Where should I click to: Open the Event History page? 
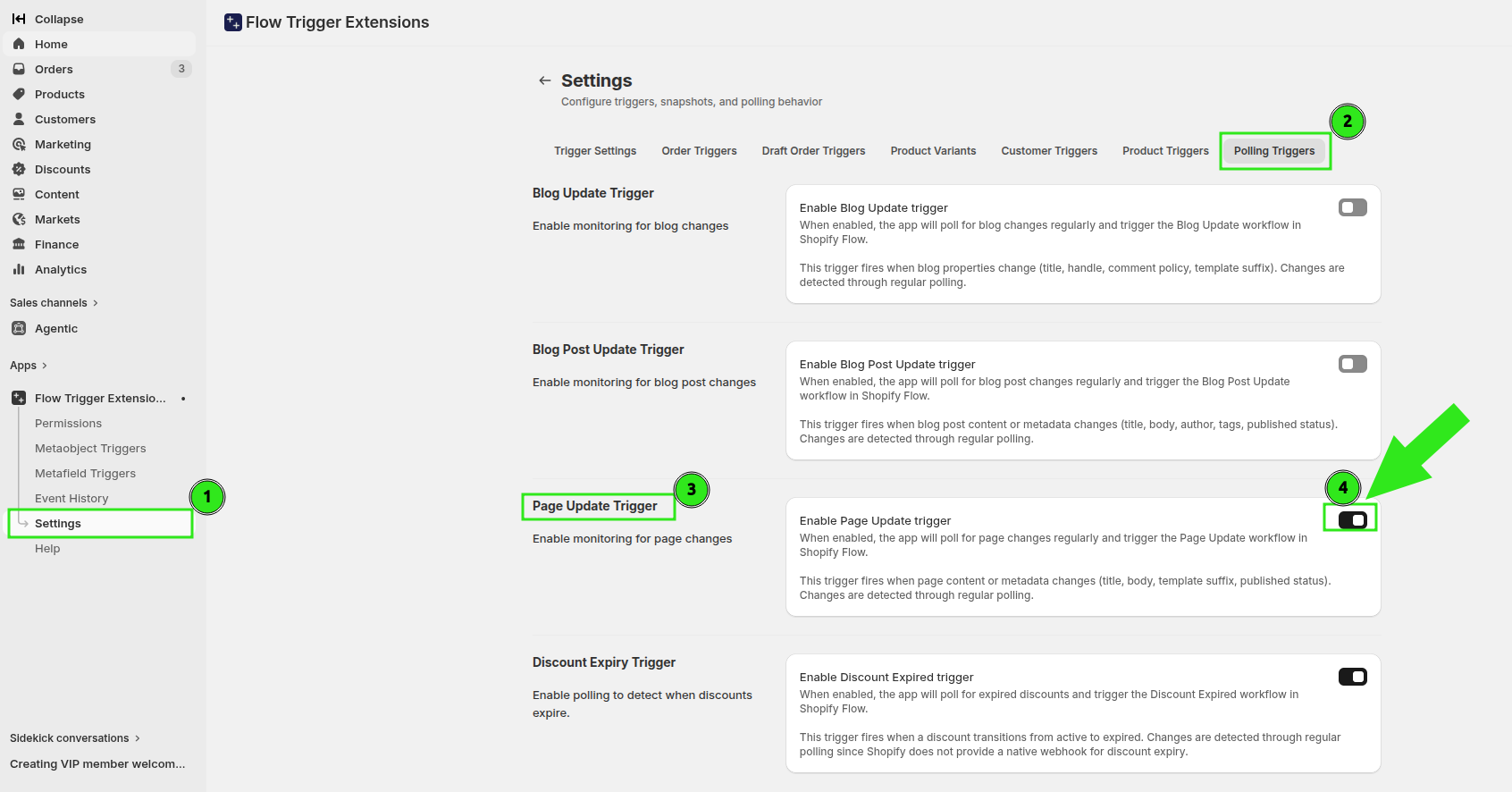pos(71,499)
